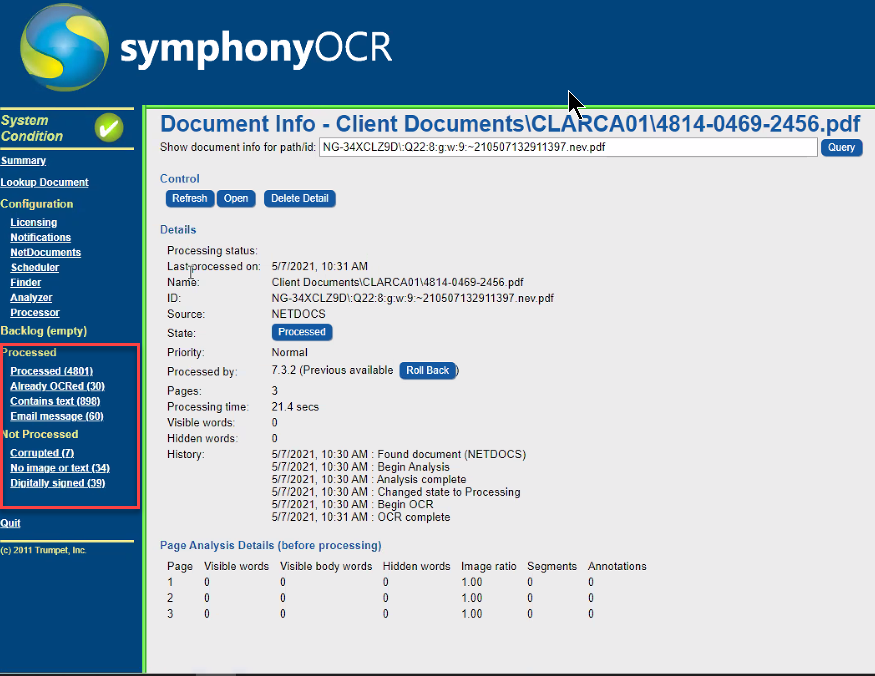
Task: Click the 'Found document (NETDOCS)' history entry
Action: click(x=451, y=454)
